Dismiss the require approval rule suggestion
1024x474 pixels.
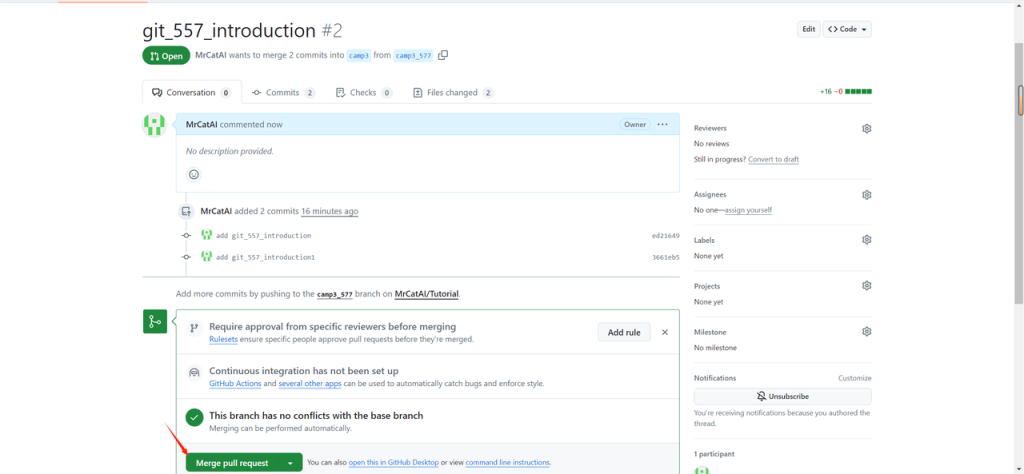tap(665, 332)
